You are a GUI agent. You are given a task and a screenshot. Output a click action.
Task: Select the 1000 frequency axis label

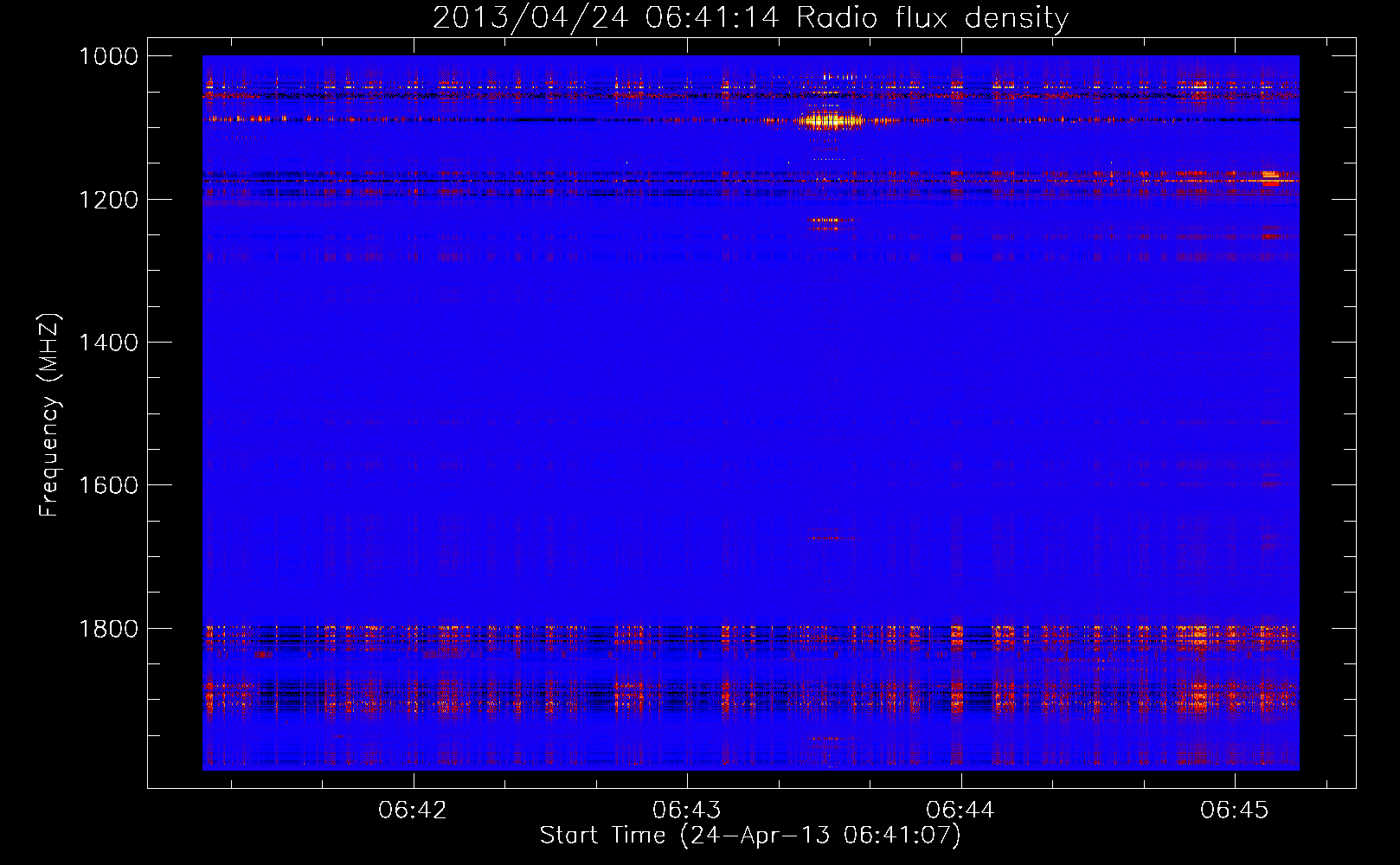[x=109, y=56]
